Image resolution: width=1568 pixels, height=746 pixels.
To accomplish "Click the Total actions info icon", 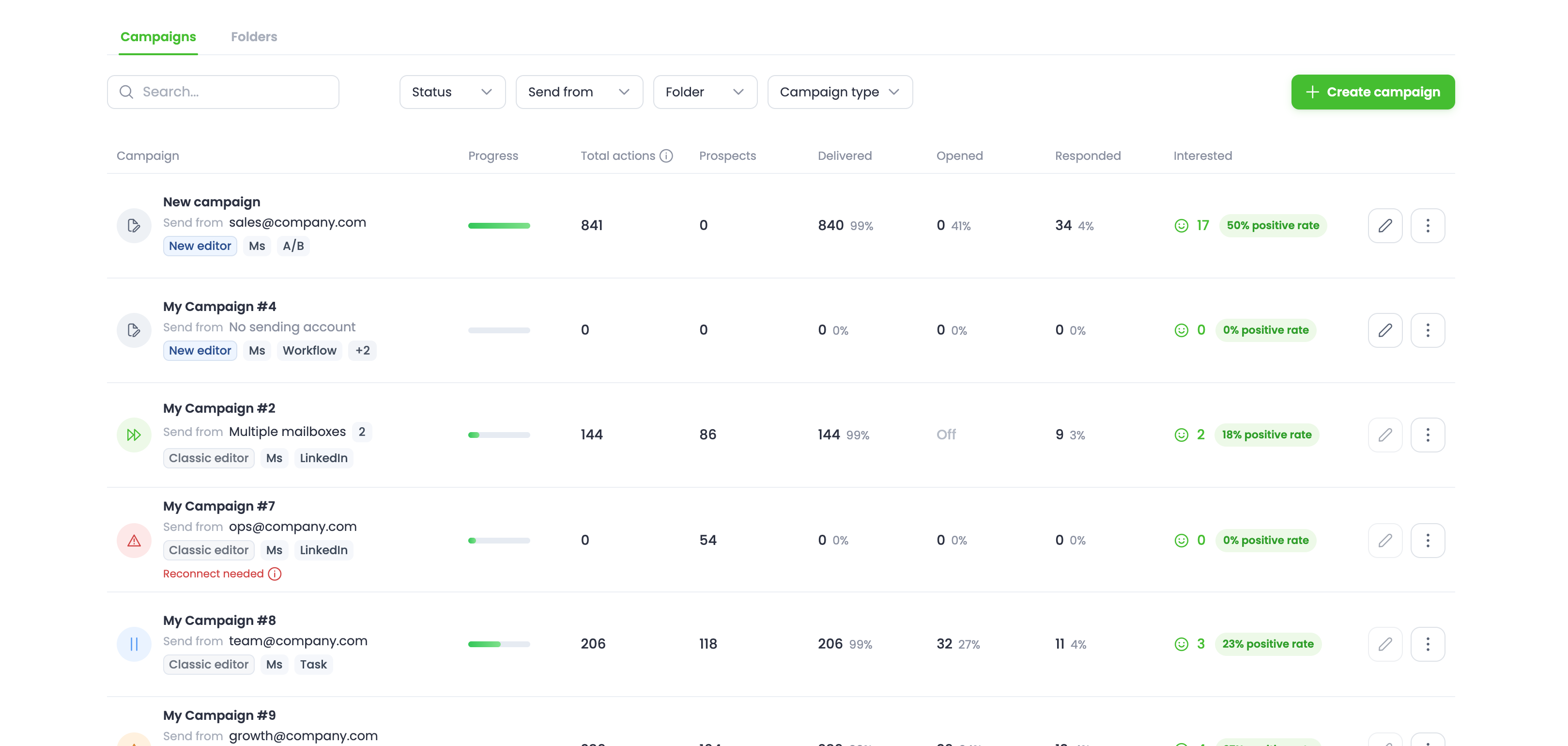I will (x=666, y=156).
